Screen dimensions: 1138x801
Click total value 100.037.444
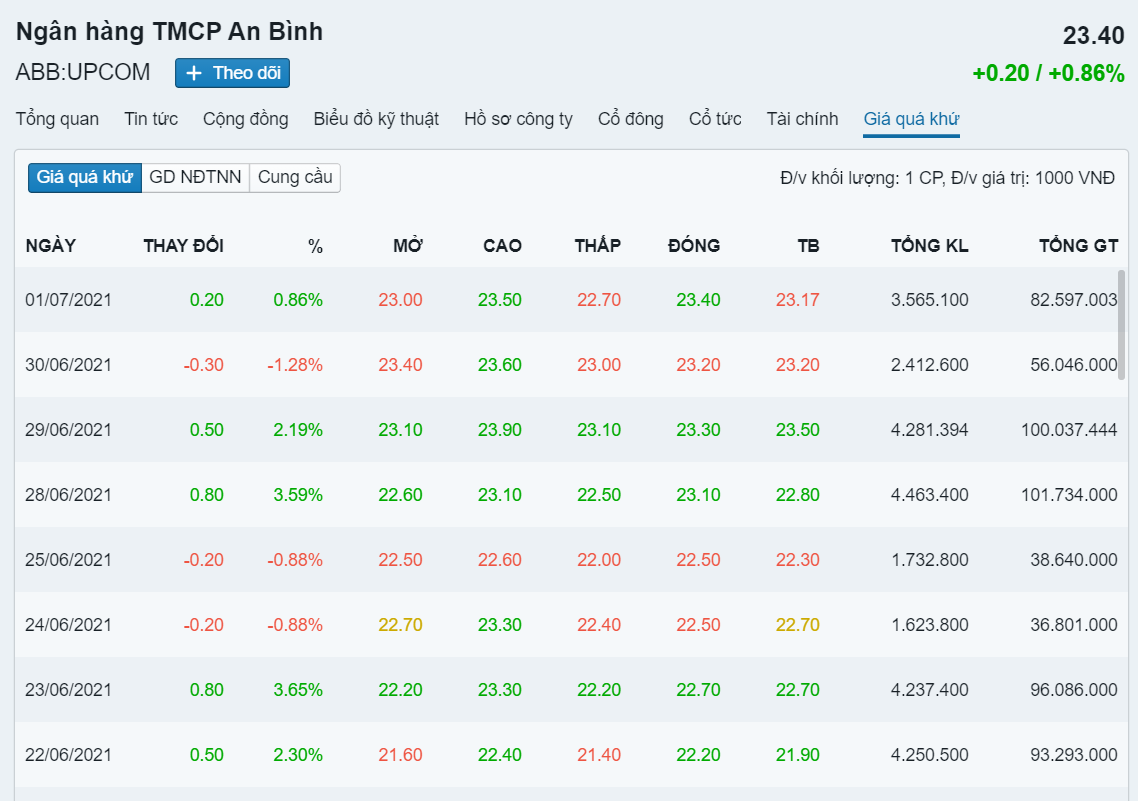[x=1069, y=430]
